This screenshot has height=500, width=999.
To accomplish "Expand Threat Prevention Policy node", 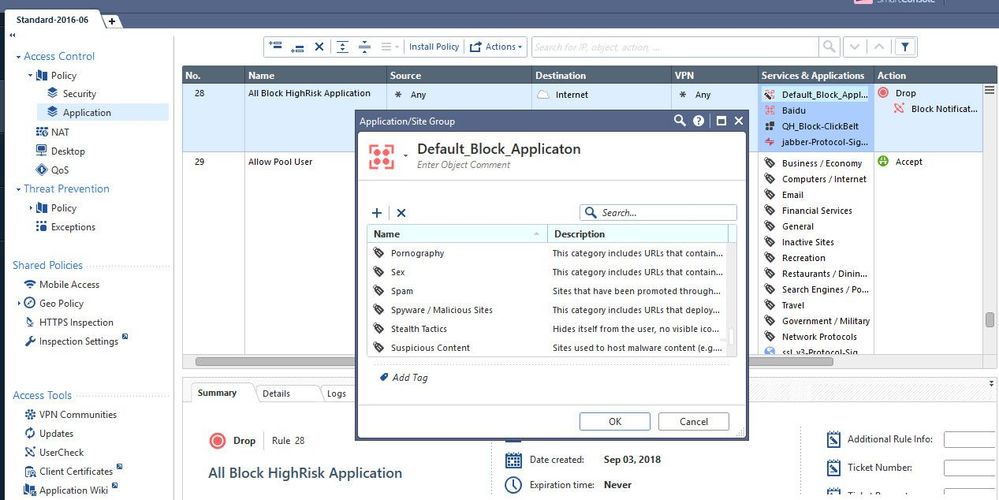I will click(x=30, y=208).
